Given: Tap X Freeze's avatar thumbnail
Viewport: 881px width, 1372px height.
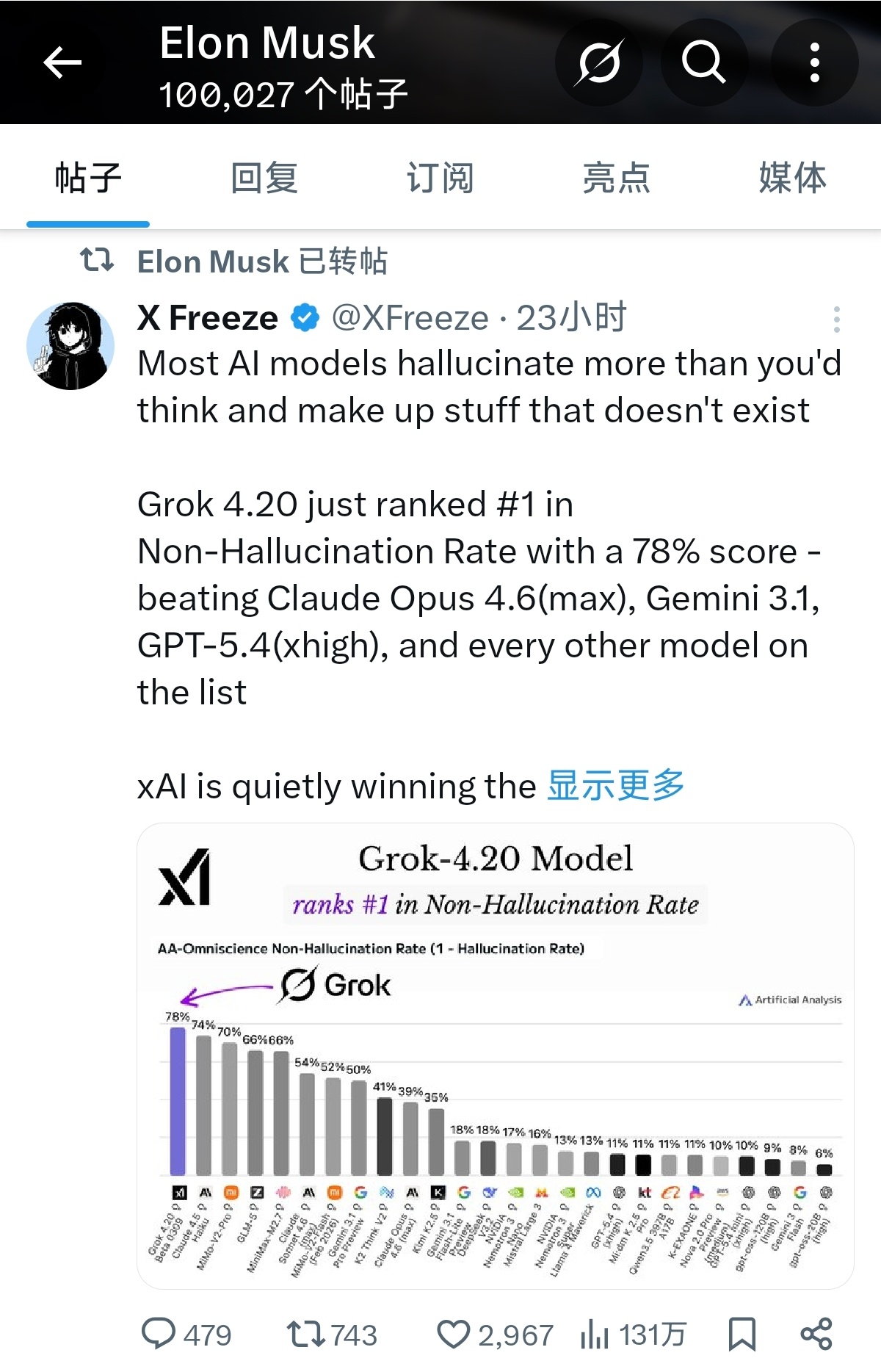Looking at the screenshot, I should click(x=71, y=342).
